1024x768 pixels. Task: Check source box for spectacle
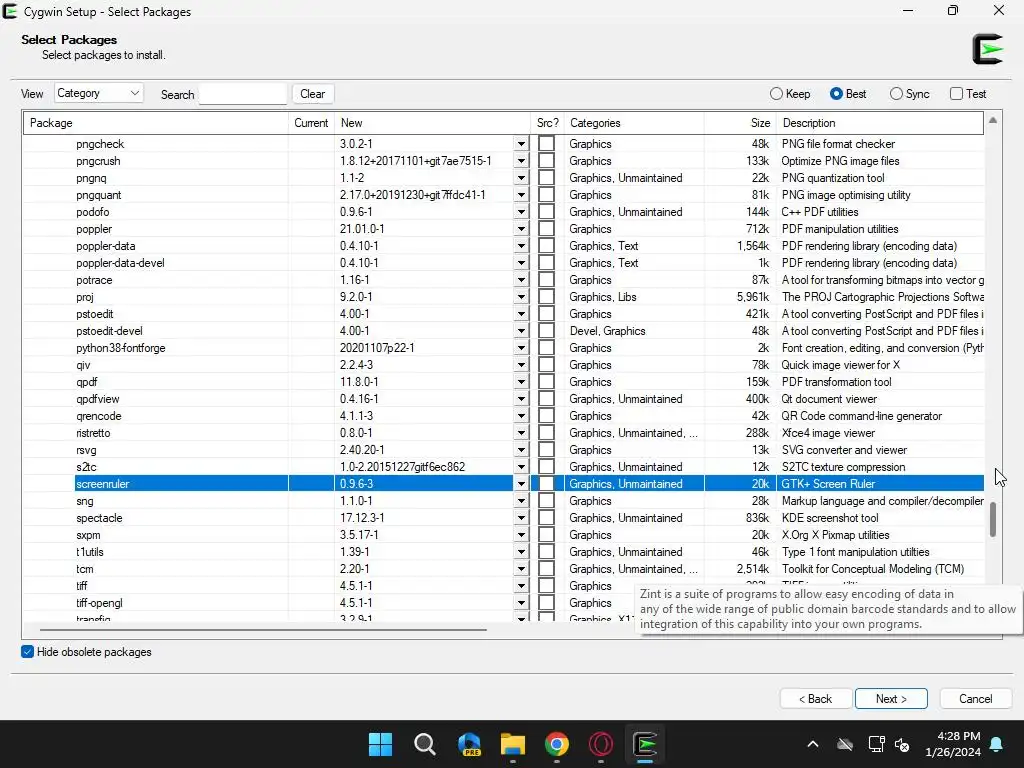pyautogui.click(x=547, y=518)
